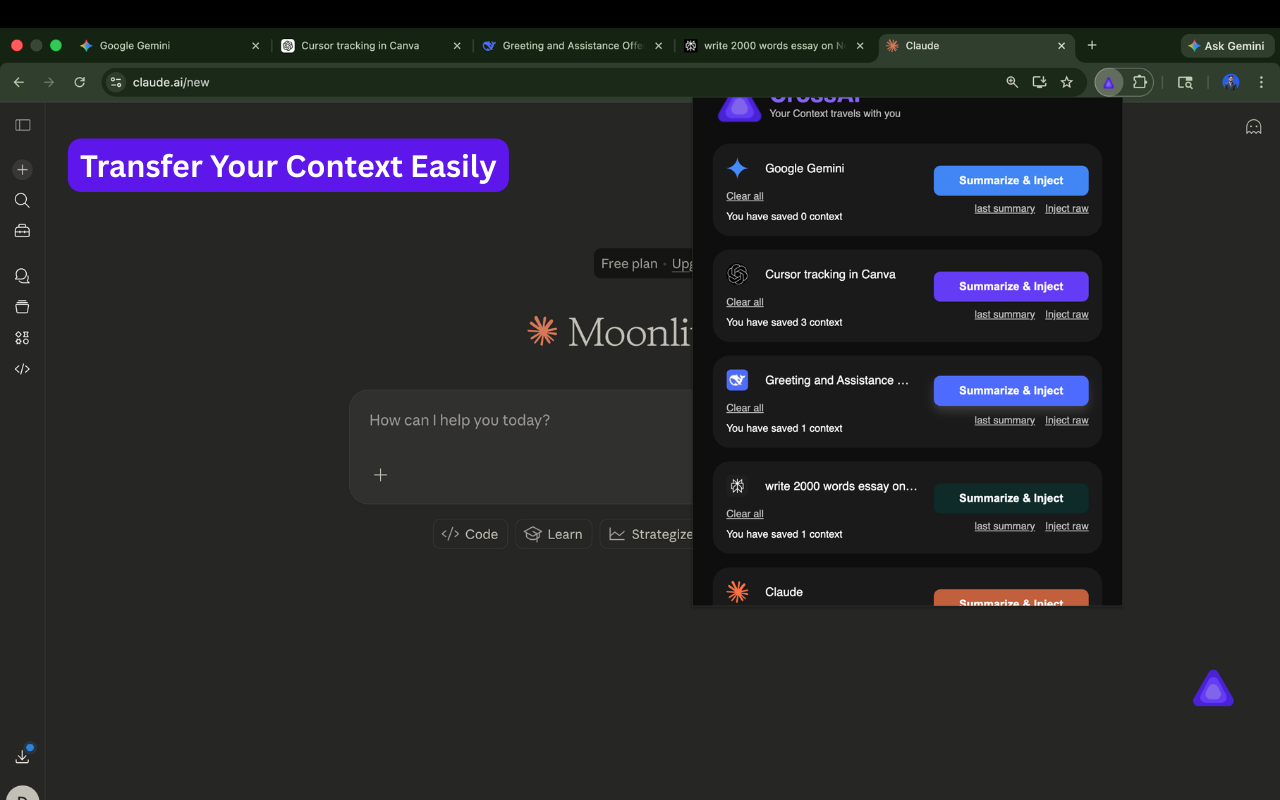Click Summarize & Inject for Google Gemini
This screenshot has width=1280, height=800.
[x=1011, y=181]
